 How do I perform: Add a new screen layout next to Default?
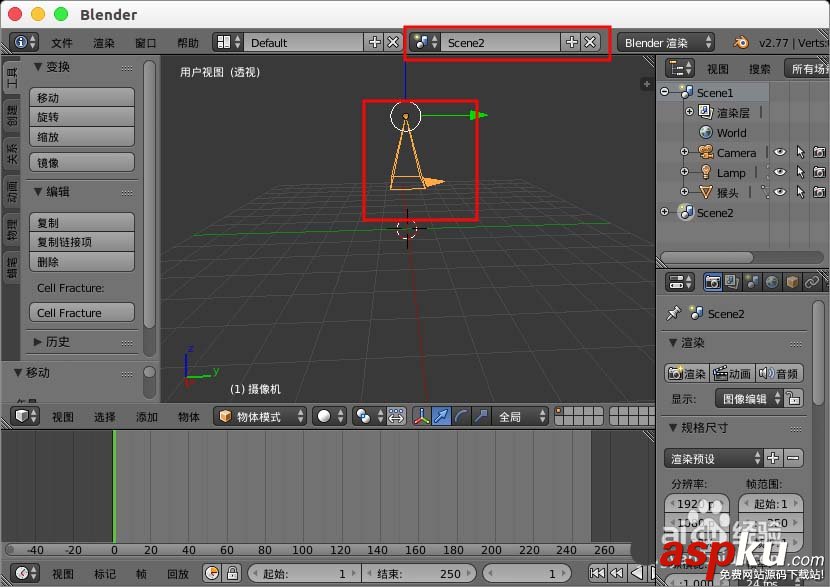374,42
